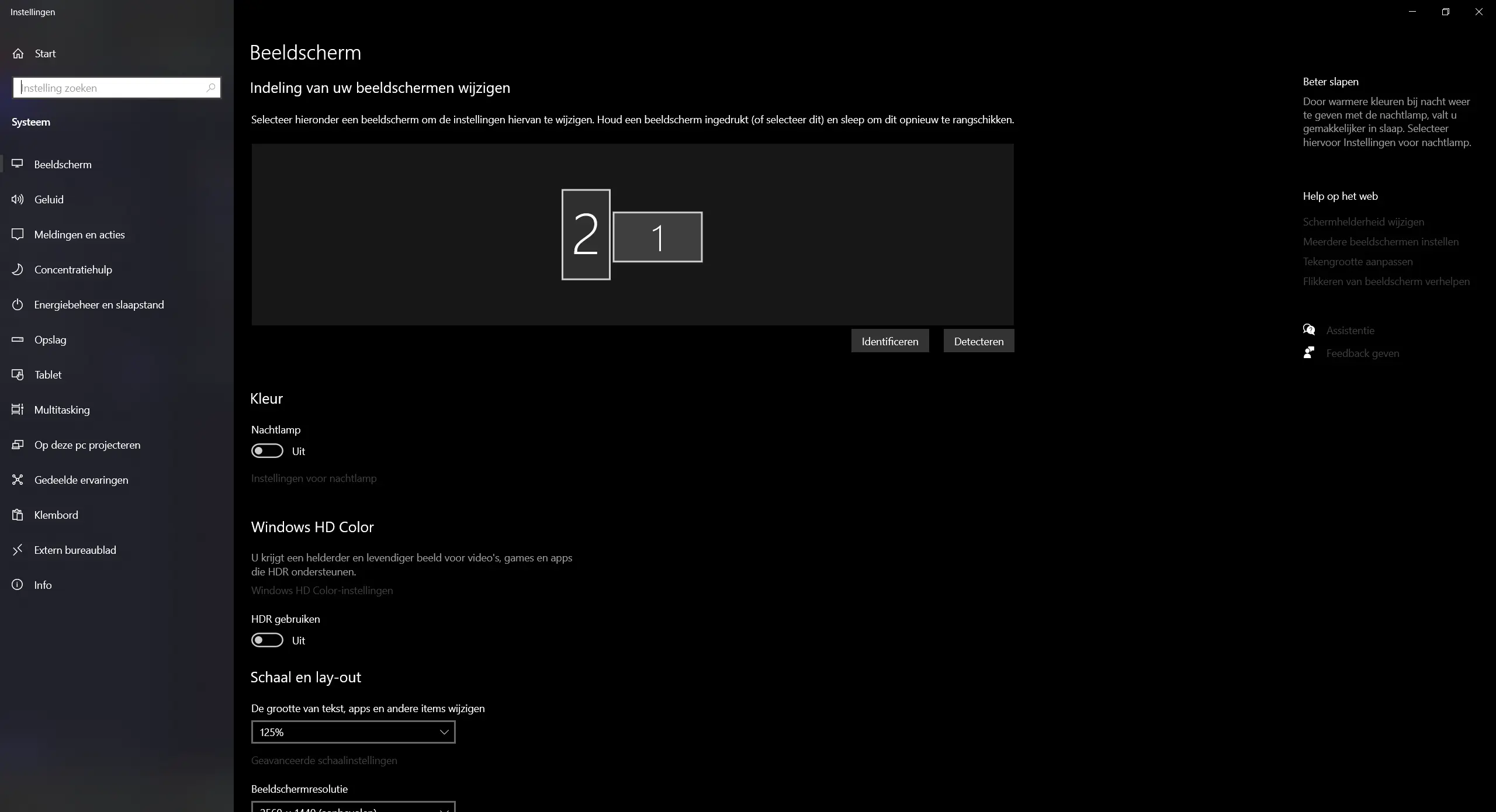Viewport: 1496px width, 812px height.
Task: Open Meldingen en acties page
Action: pos(117,234)
